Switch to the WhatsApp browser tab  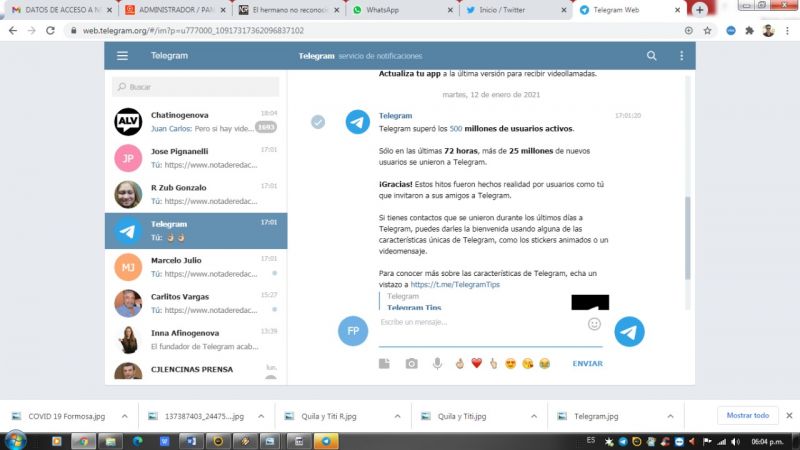[x=402, y=10]
